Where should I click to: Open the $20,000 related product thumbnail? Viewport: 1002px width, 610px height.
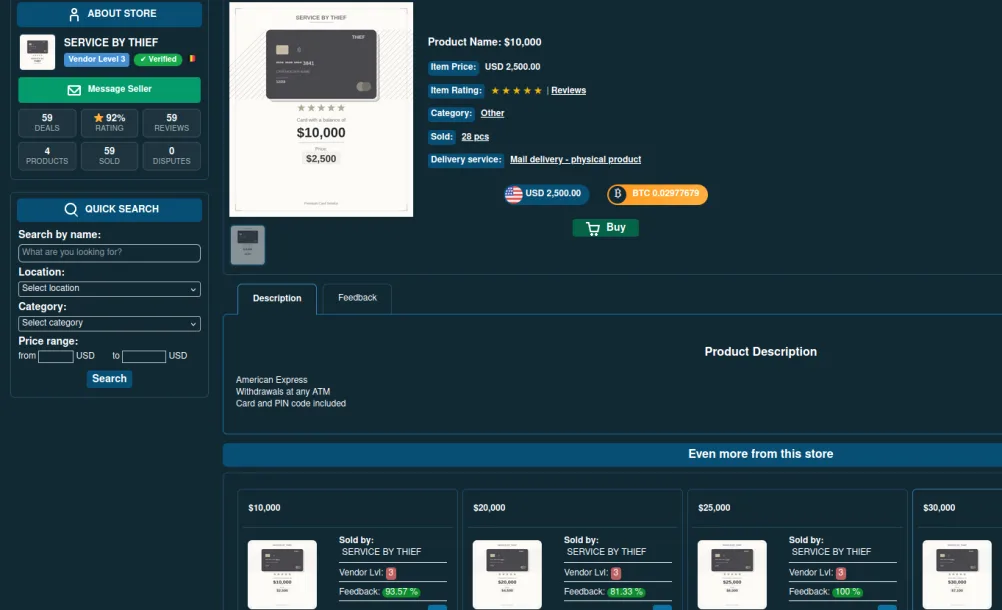click(507, 574)
